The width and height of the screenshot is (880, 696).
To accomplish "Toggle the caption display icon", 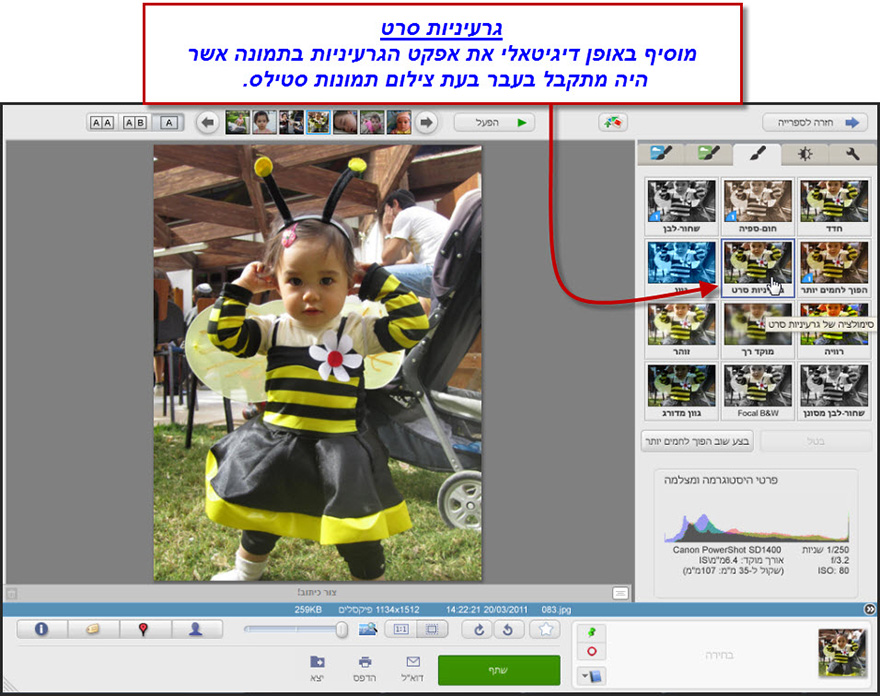I will pyautogui.click(x=92, y=629).
